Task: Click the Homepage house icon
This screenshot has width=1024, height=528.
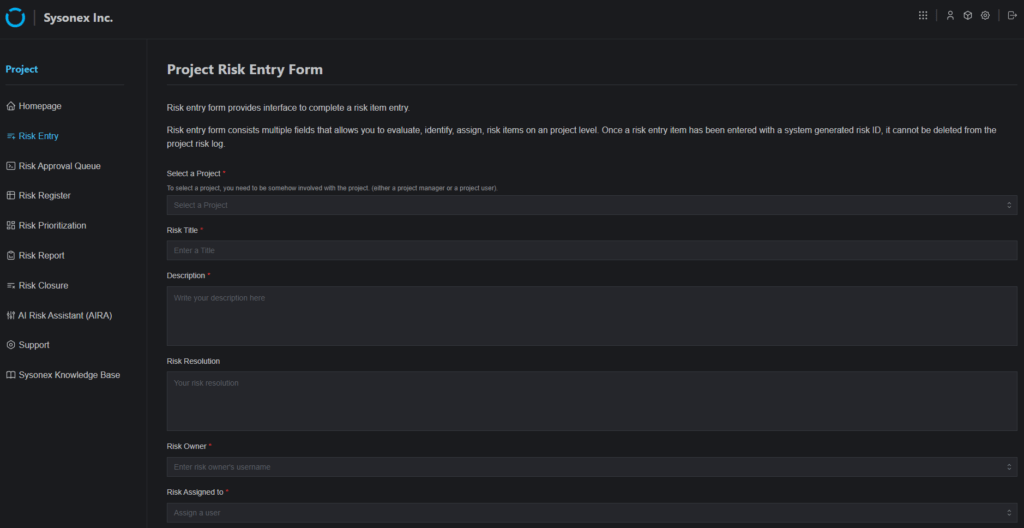Action: (10, 106)
